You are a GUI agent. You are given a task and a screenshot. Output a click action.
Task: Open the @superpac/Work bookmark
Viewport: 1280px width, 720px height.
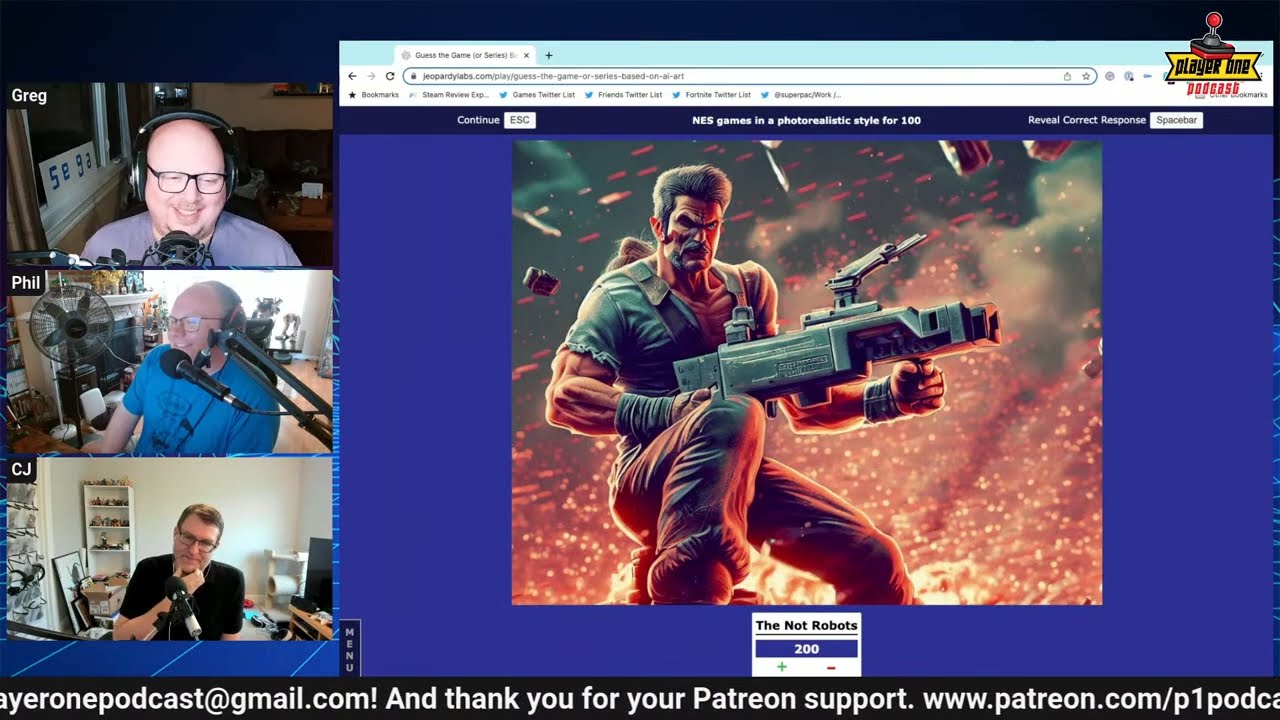801,95
